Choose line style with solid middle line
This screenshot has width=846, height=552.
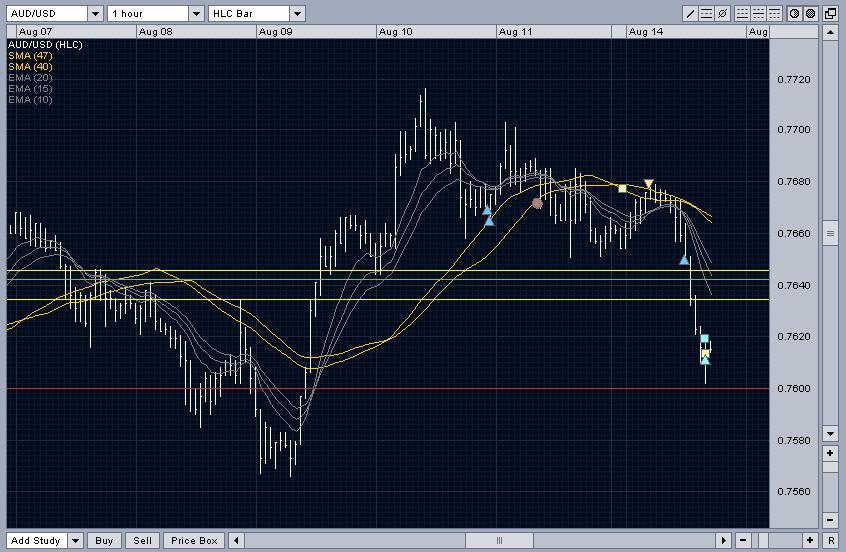click(x=758, y=13)
